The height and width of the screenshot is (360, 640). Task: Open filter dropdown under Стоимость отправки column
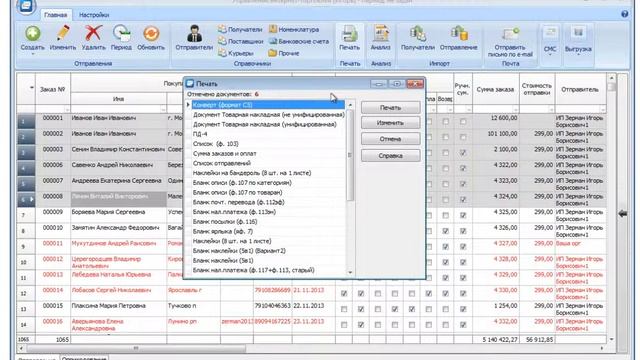pos(551,109)
